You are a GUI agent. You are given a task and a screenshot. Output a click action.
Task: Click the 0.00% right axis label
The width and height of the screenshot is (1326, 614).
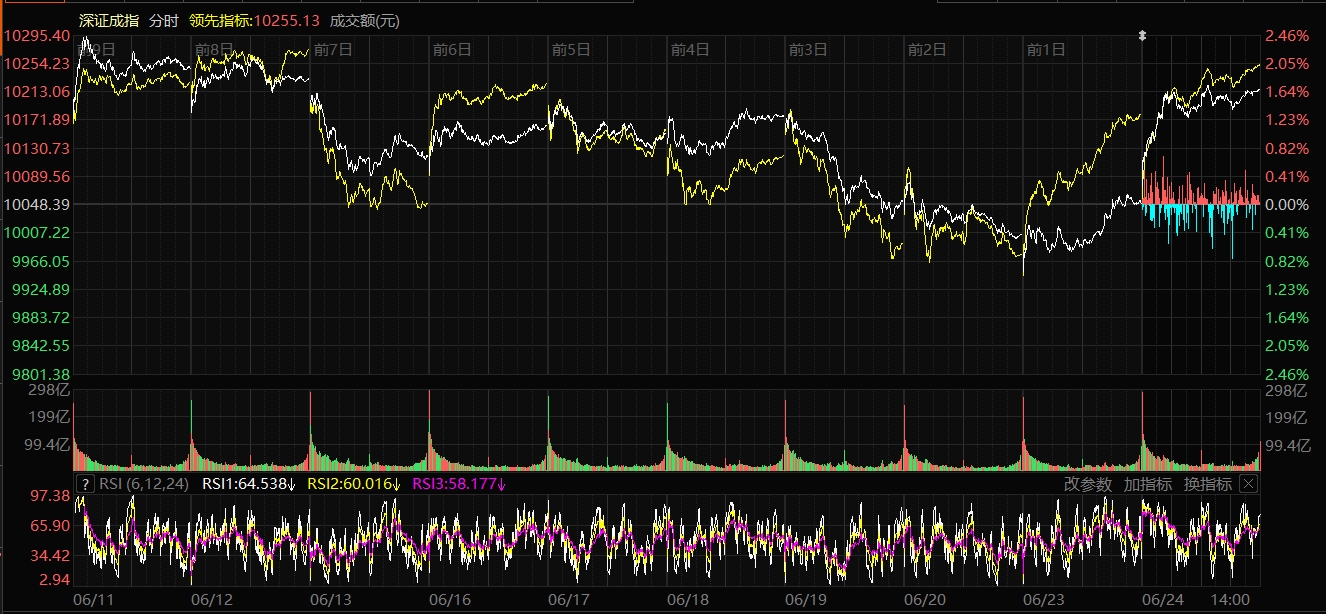point(1287,204)
